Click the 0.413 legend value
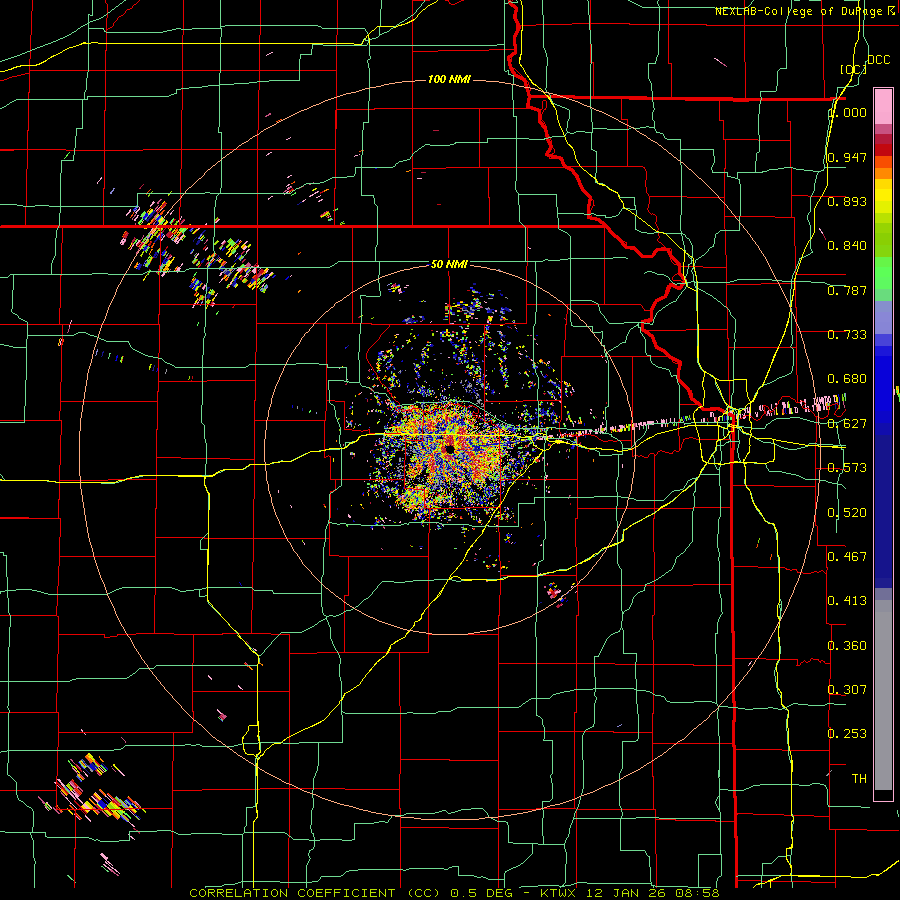900x900 pixels. coord(847,601)
